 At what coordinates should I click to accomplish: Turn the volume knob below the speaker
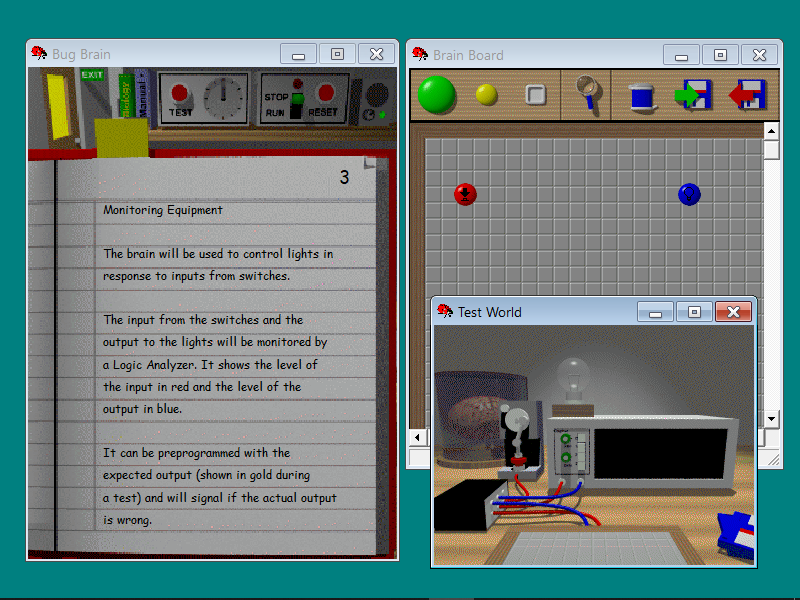click(368, 115)
